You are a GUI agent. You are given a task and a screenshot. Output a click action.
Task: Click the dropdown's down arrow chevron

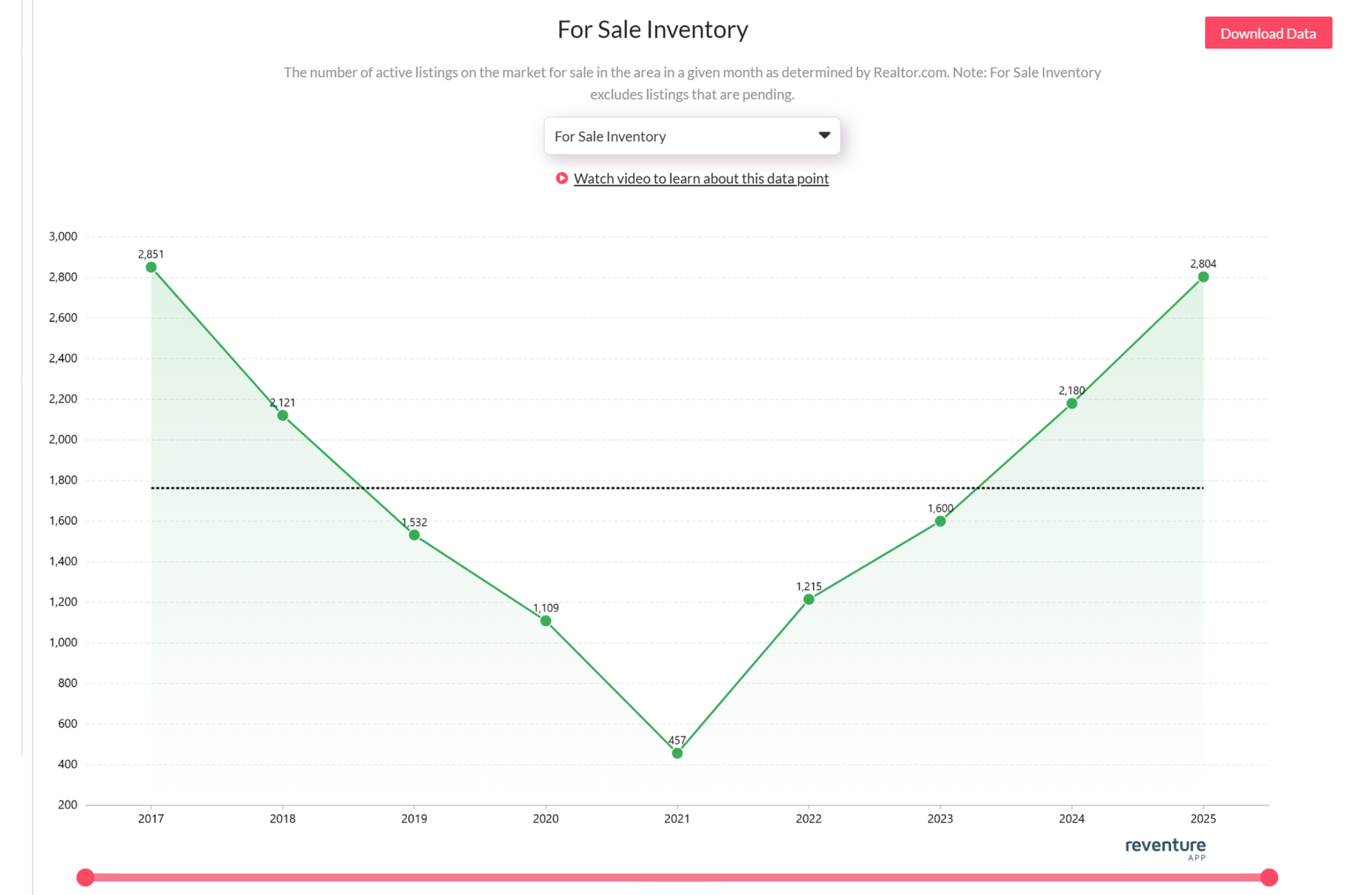point(823,135)
